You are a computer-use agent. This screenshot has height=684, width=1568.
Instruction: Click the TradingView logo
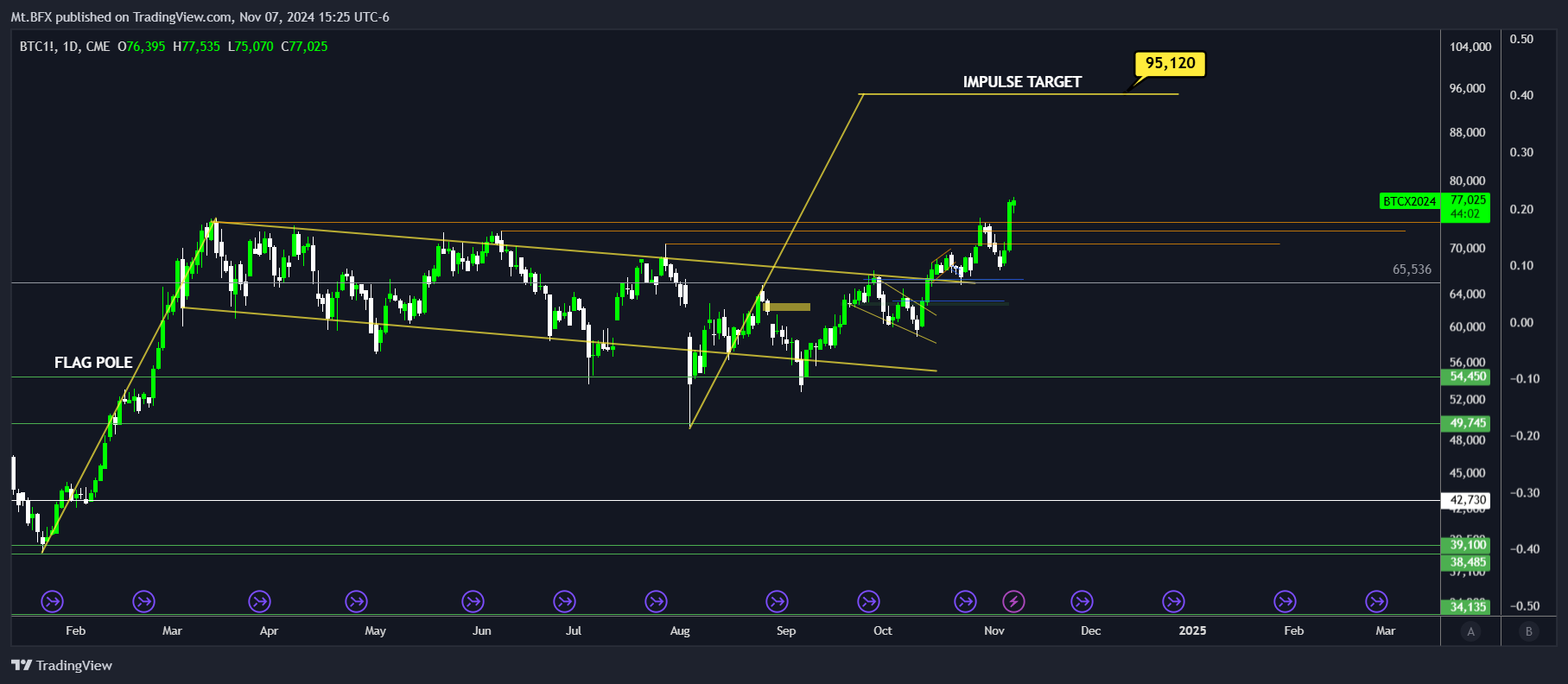click(x=62, y=665)
